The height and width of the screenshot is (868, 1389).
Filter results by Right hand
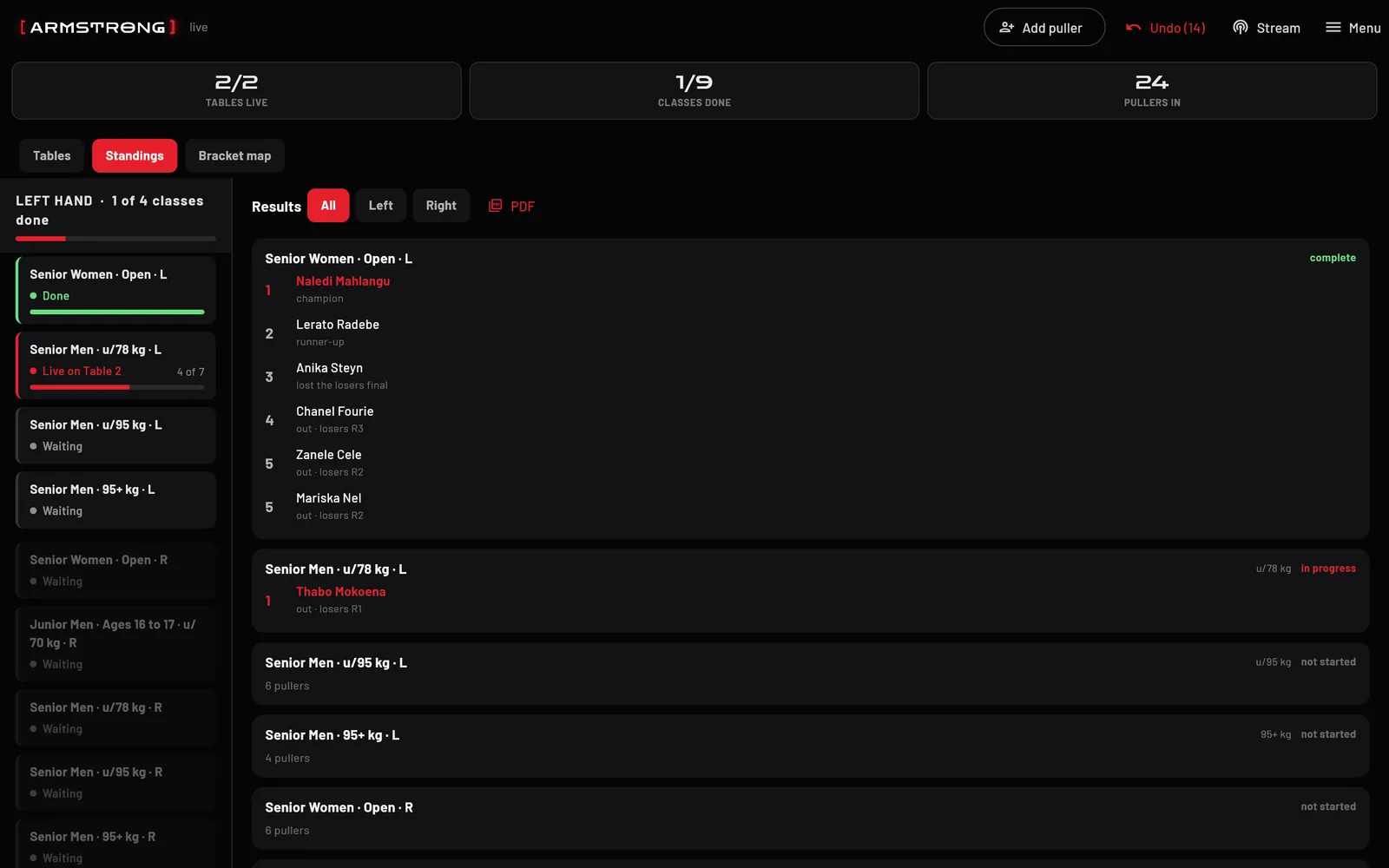[441, 206]
